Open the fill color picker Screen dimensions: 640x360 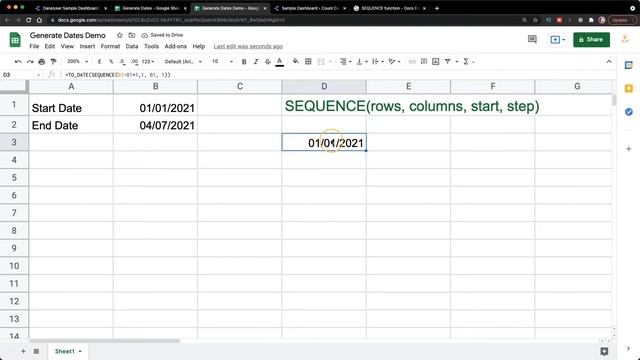[296, 62]
